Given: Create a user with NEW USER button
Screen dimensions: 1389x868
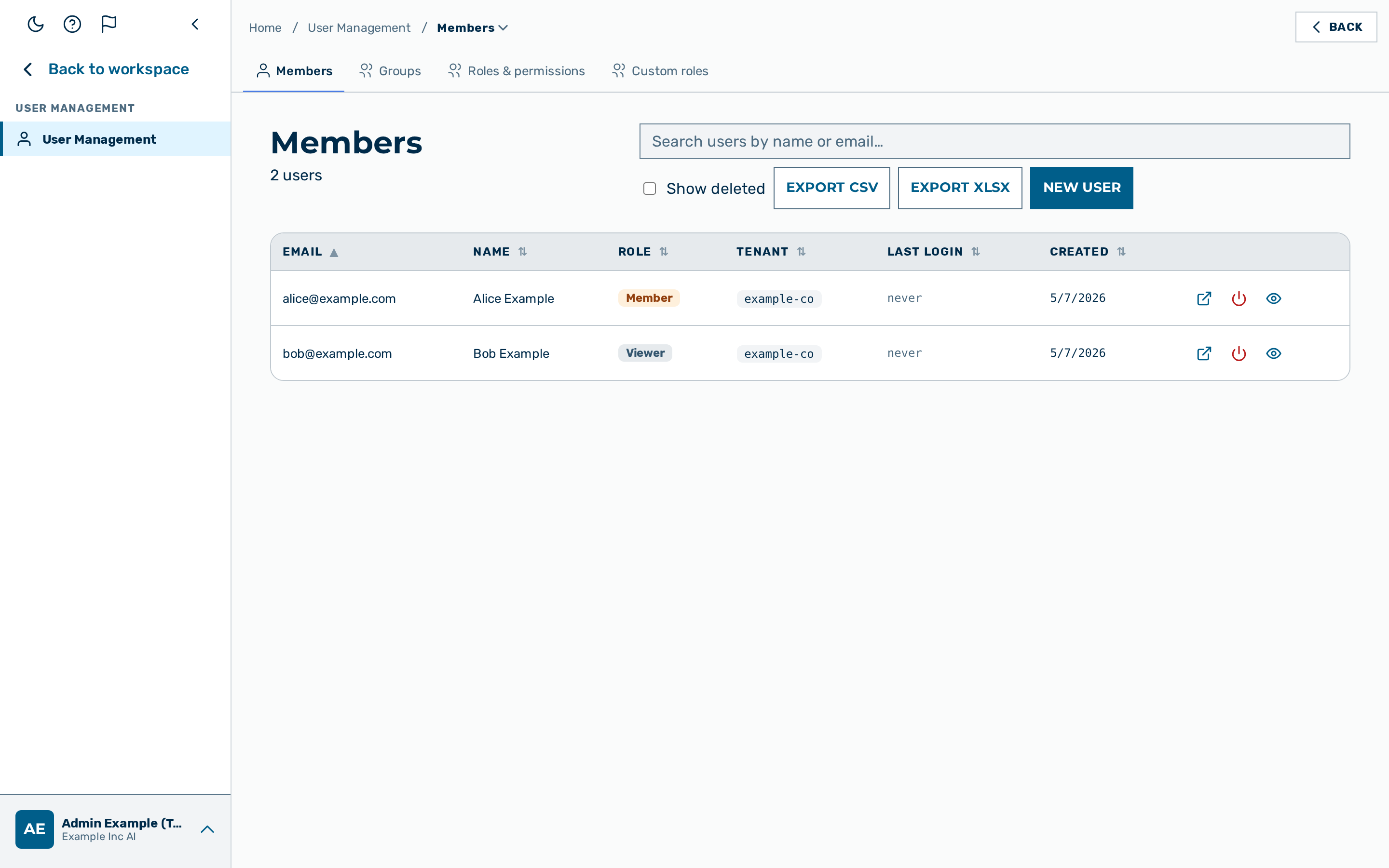Looking at the screenshot, I should point(1081,188).
